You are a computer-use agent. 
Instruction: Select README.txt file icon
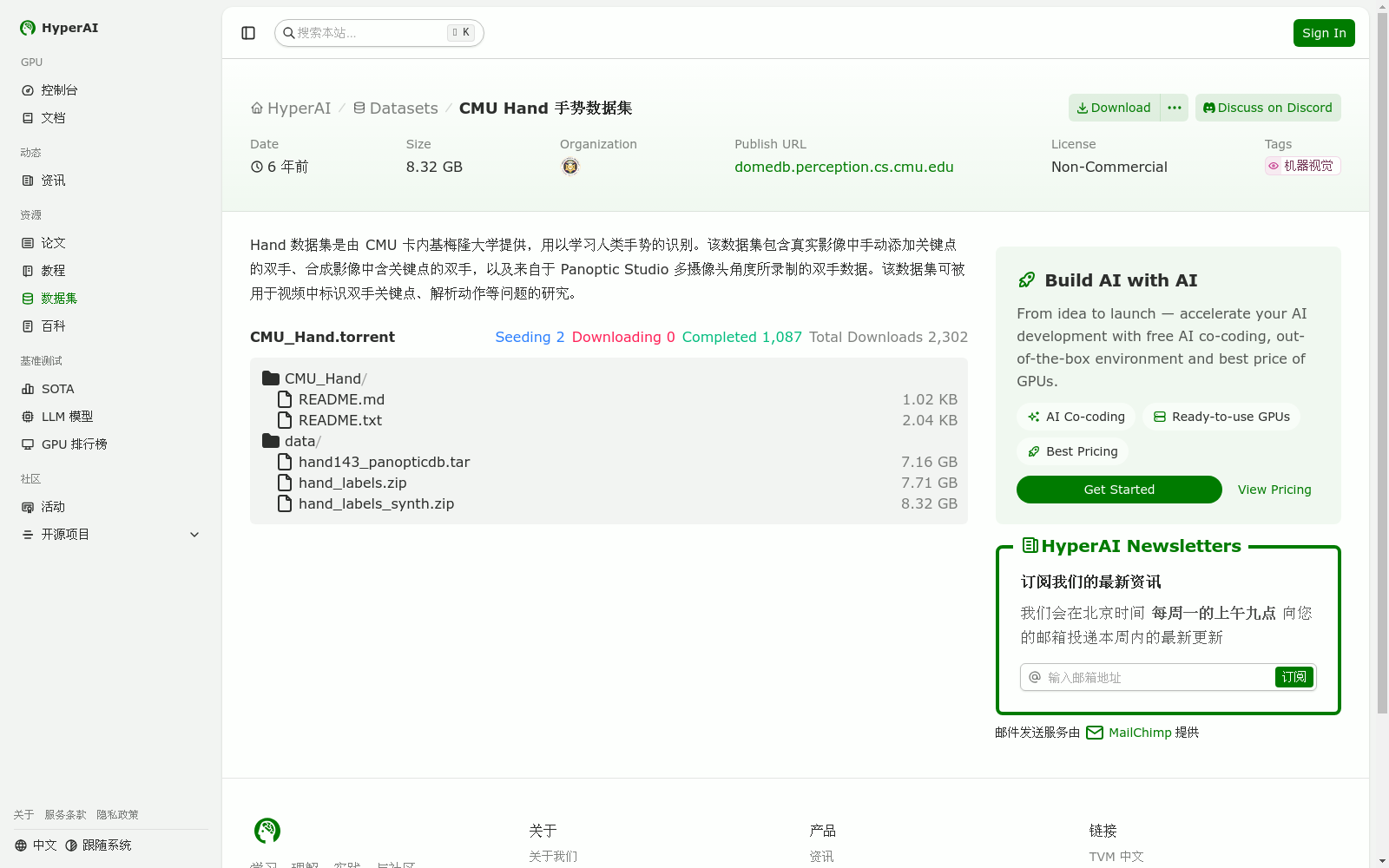pyautogui.click(x=285, y=420)
